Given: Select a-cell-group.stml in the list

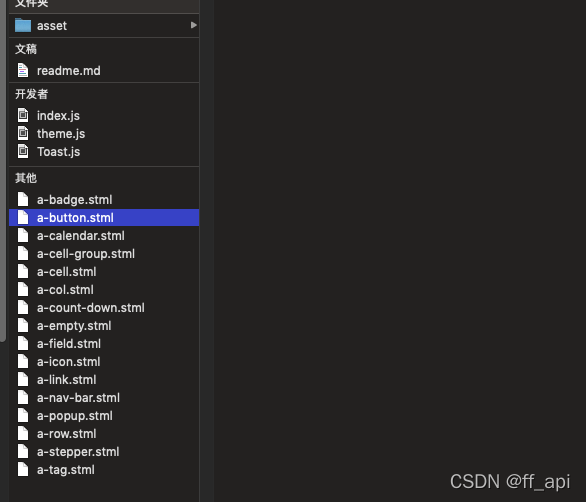Looking at the screenshot, I should click(x=104, y=253).
